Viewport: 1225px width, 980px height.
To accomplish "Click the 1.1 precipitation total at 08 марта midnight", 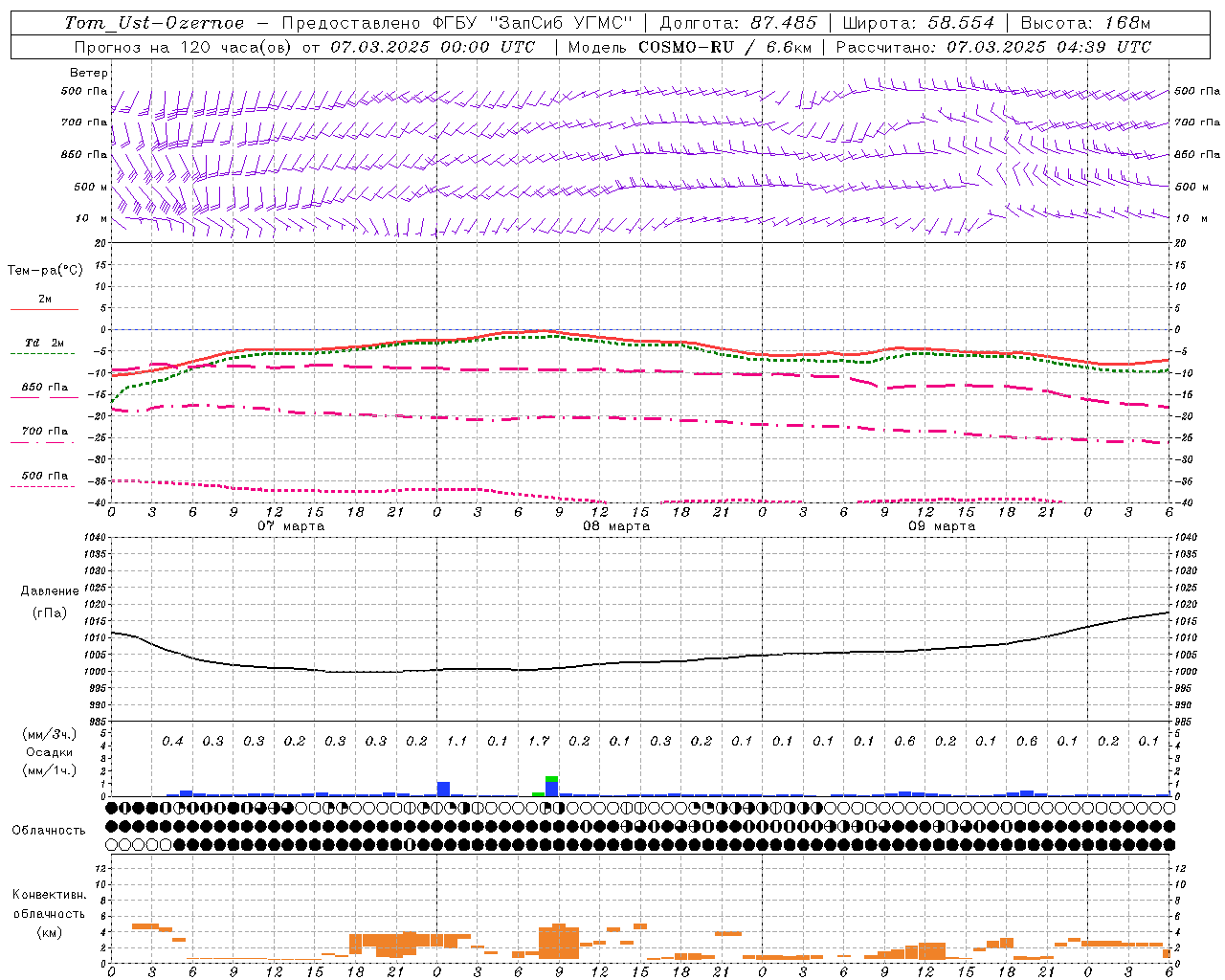I will [457, 741].
